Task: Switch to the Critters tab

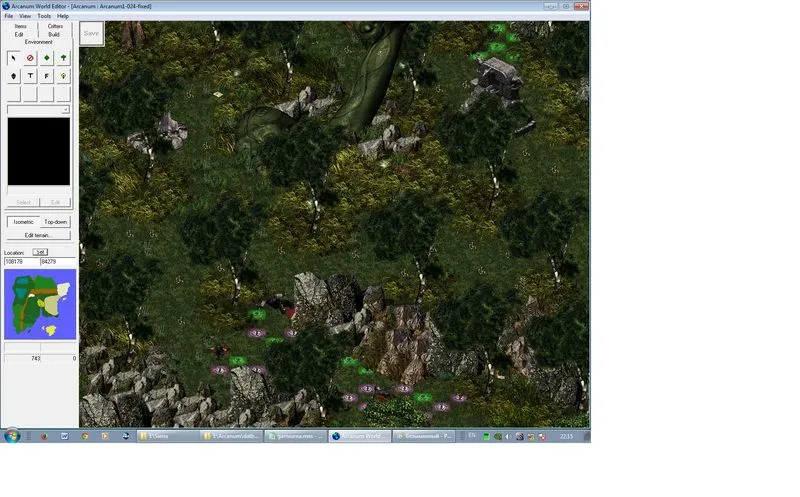Action: (55, 26)
